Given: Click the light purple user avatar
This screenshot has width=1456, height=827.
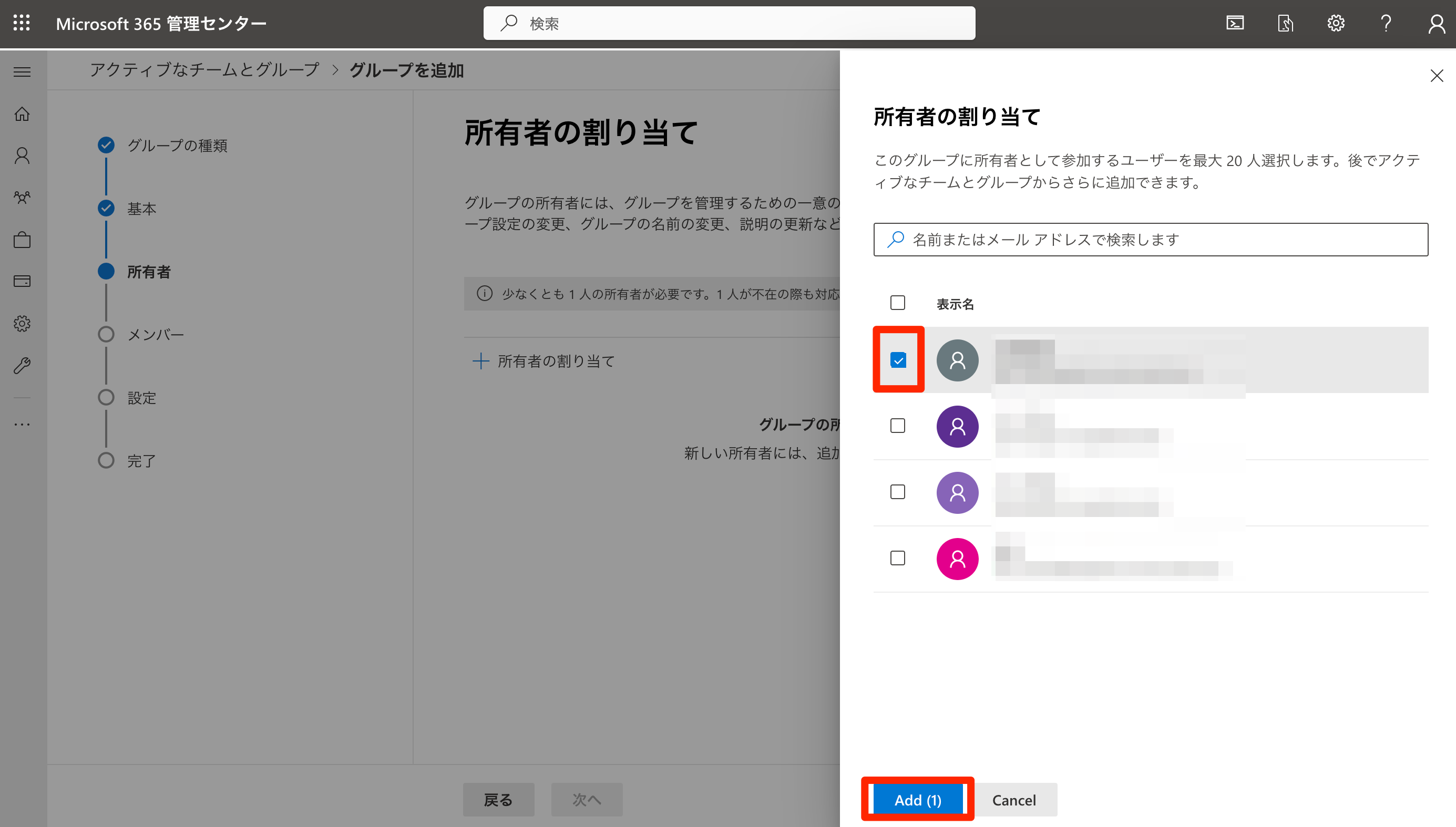Looking at the screenshot, I should pyautogui.click(x=957, y=492).
